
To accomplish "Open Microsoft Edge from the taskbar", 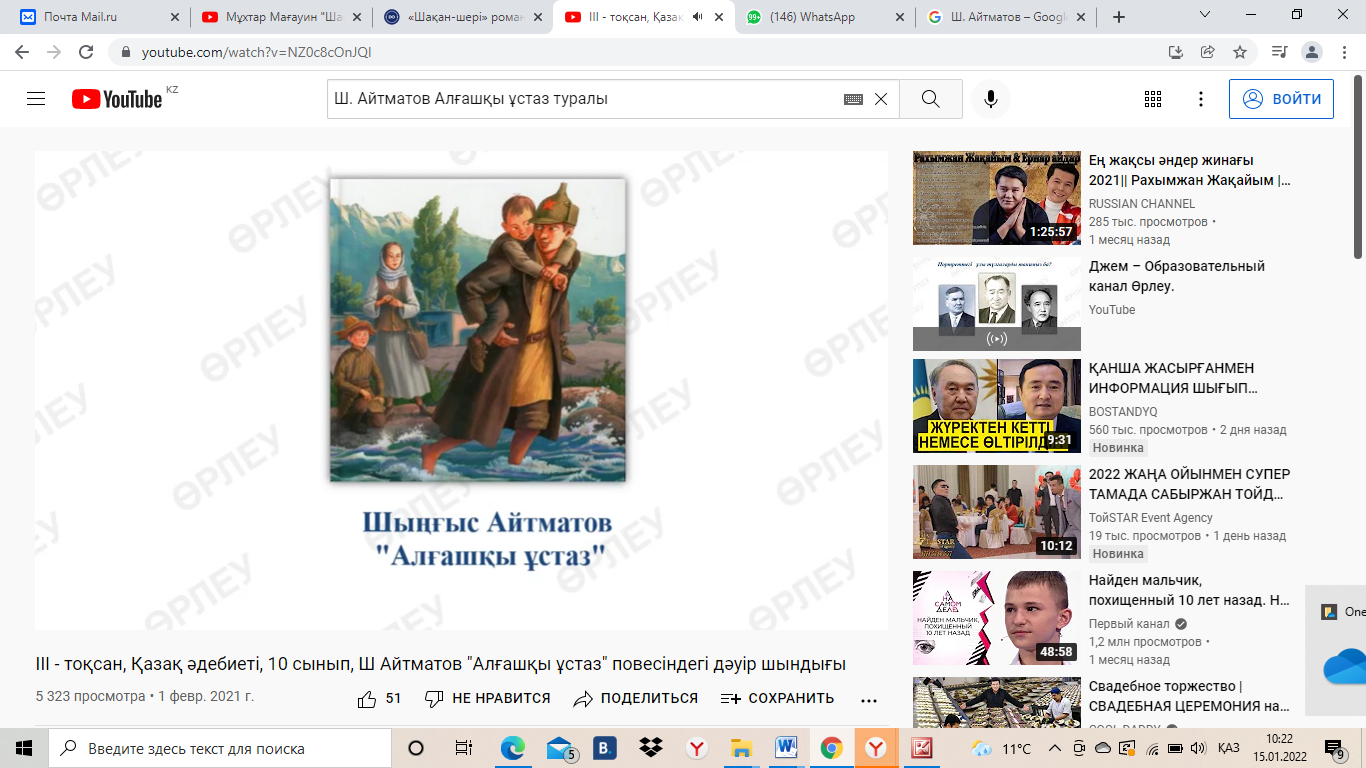I will [x=513, y=748].
